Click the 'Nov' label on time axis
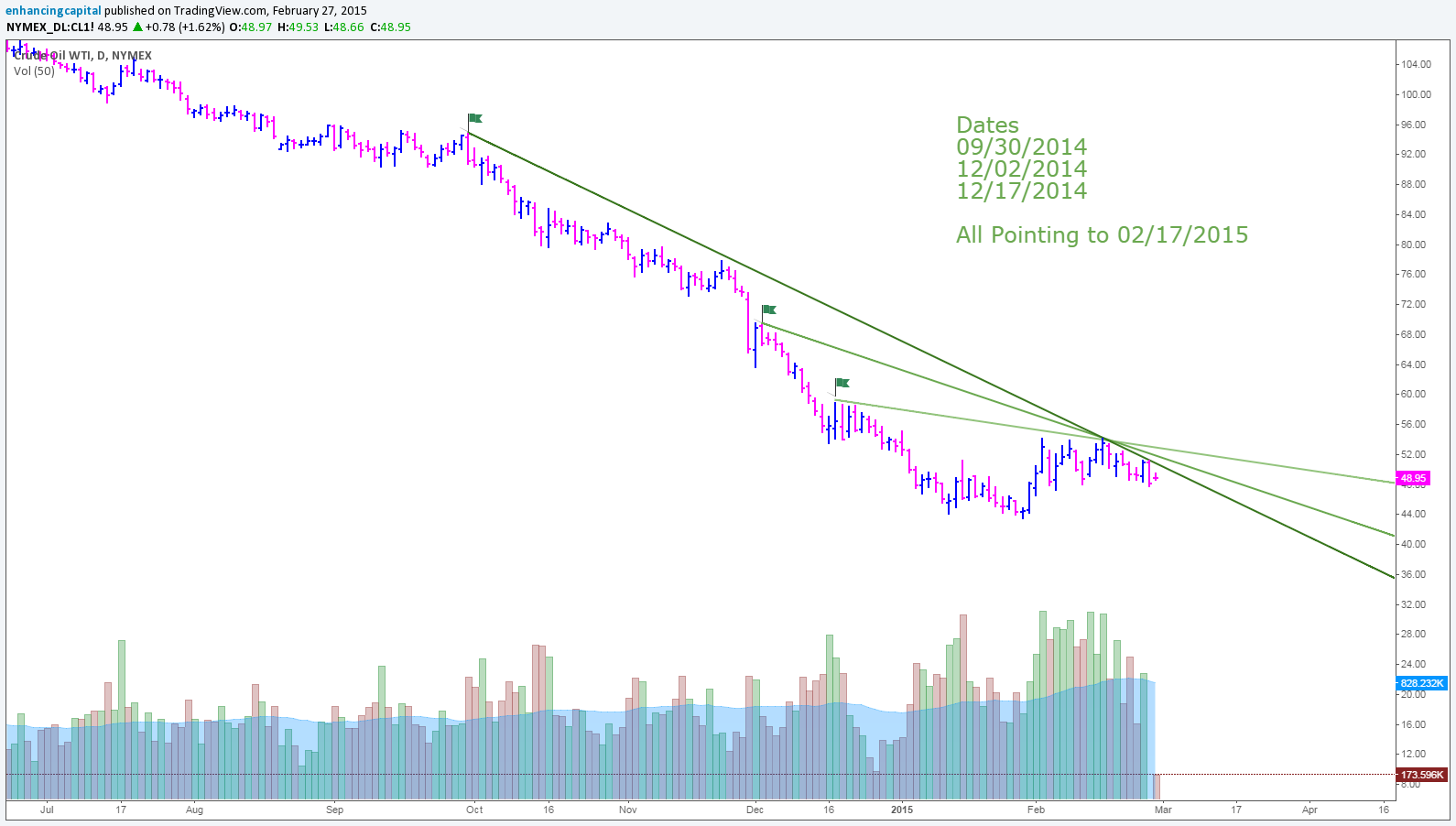1456x826 pixels. [627, 810]
